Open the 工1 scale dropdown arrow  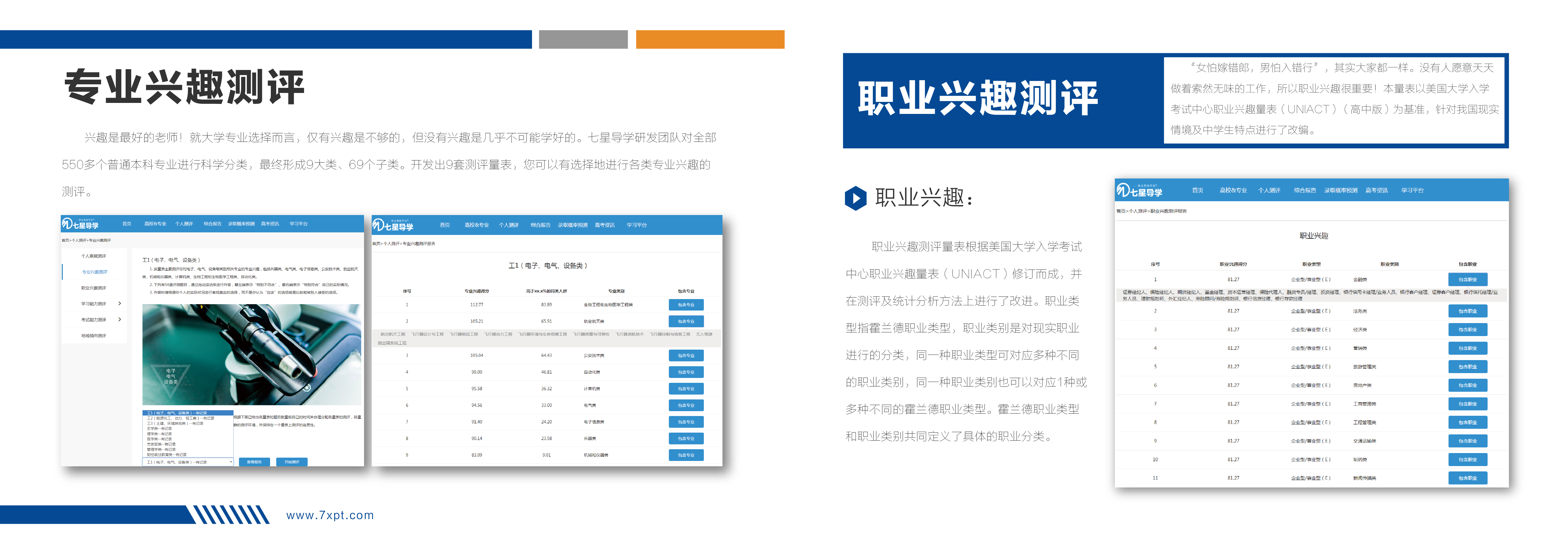pyautogui.click(x=231, y=462)
